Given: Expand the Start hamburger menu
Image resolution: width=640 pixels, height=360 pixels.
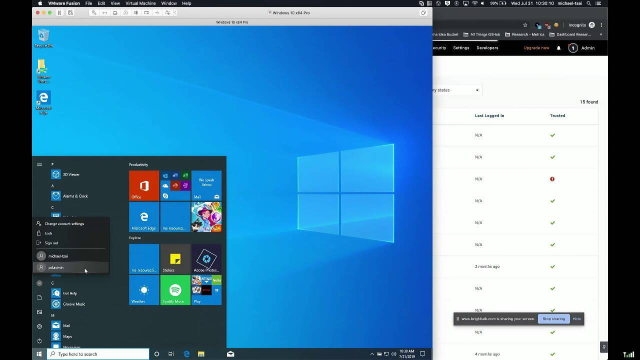Looking at the screenshot, I should coord(39,164).
